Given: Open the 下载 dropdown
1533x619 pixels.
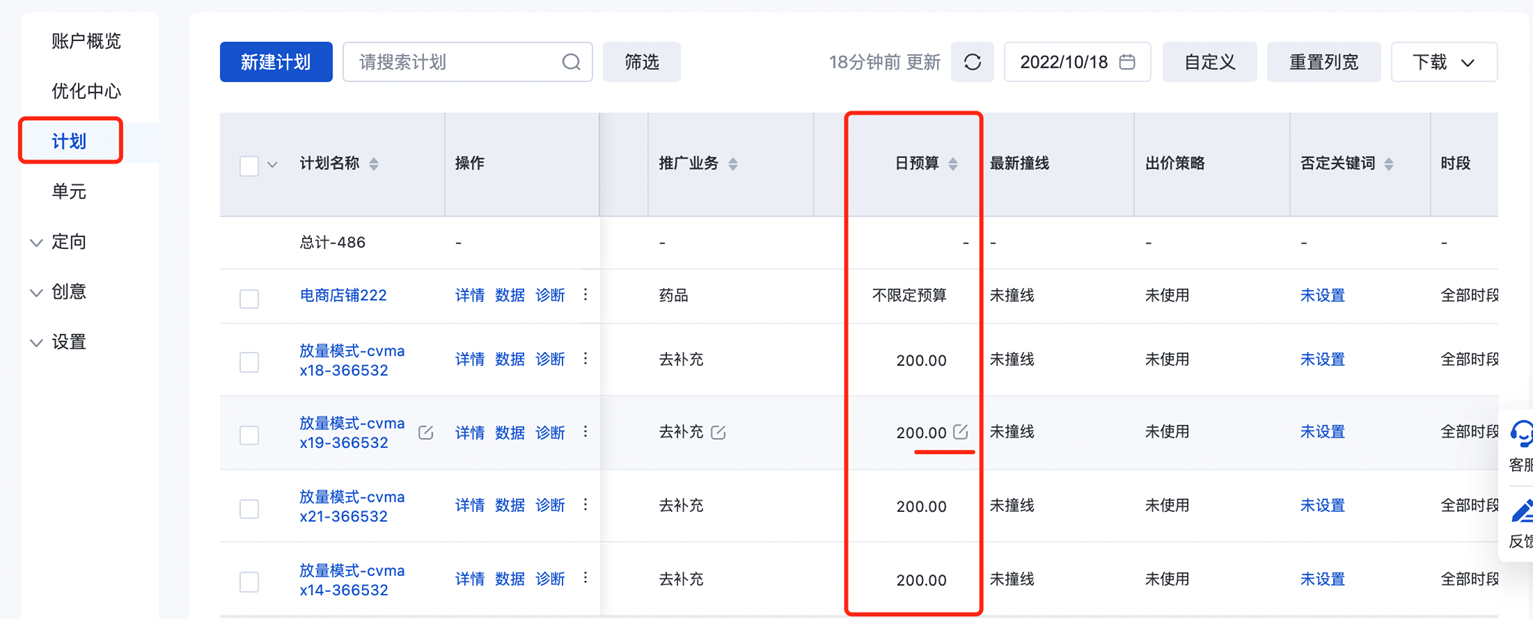Looking at the screenshot, I should click(1444, 62).
